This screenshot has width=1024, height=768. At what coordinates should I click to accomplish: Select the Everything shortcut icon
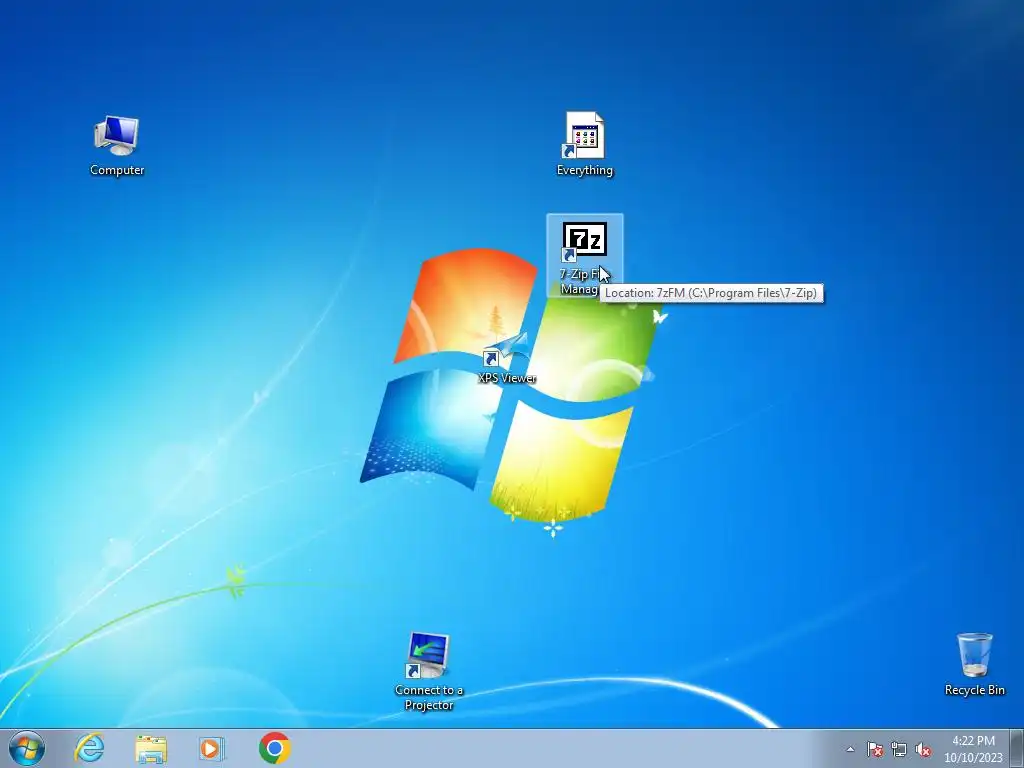584,144
